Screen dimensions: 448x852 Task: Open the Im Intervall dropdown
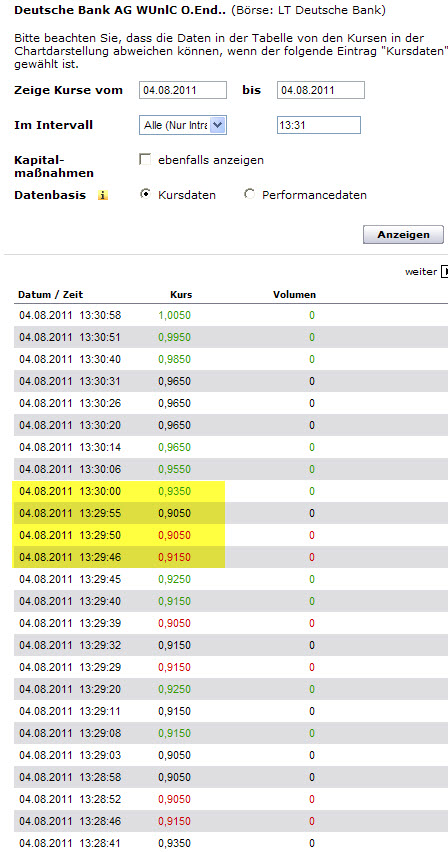183,125
